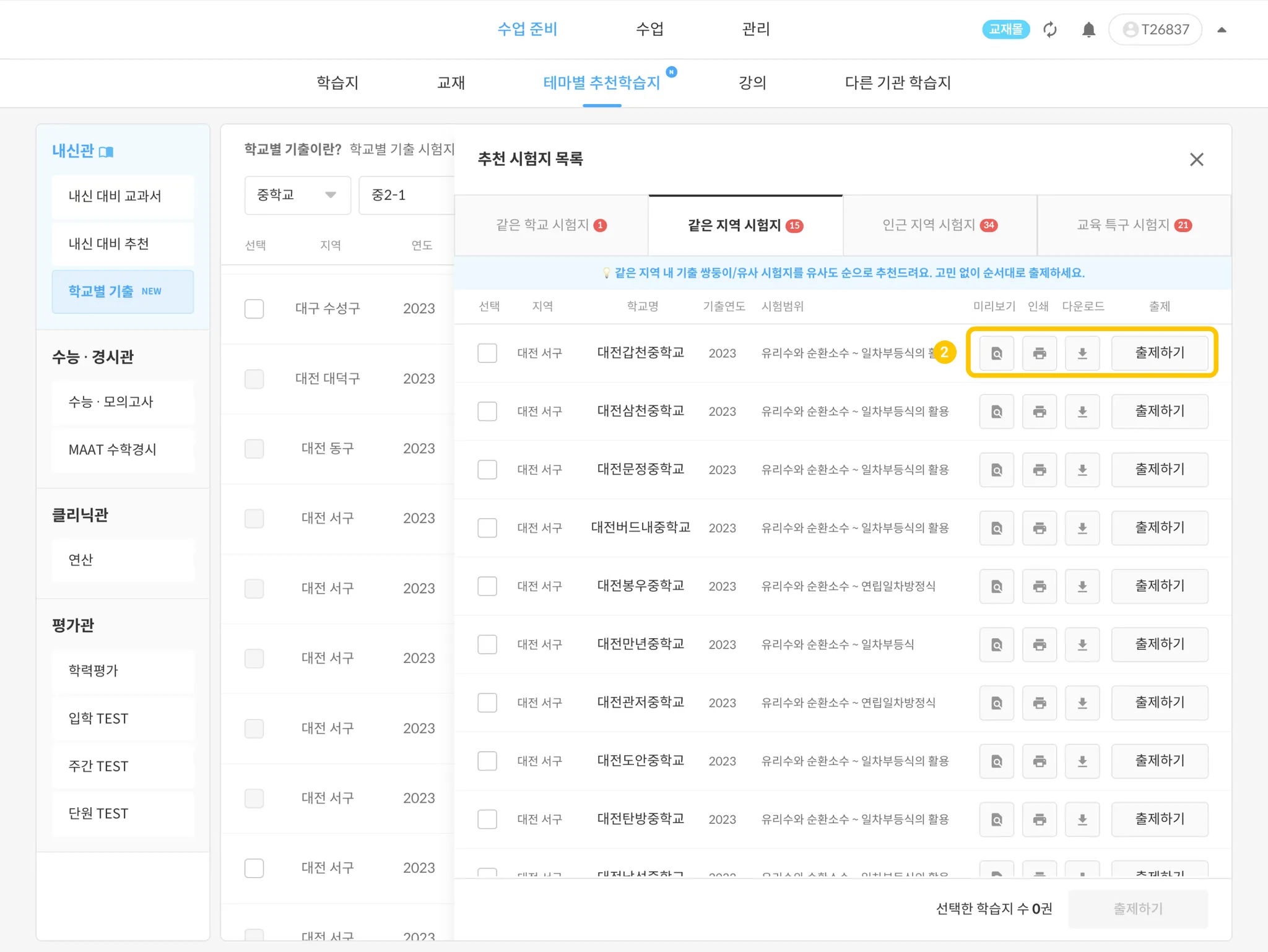Image resolution: width=1268 pixels, height=952 pixels.
Task: Print the 대전삼천중학교 exam paper
Action: [1039, 412]
